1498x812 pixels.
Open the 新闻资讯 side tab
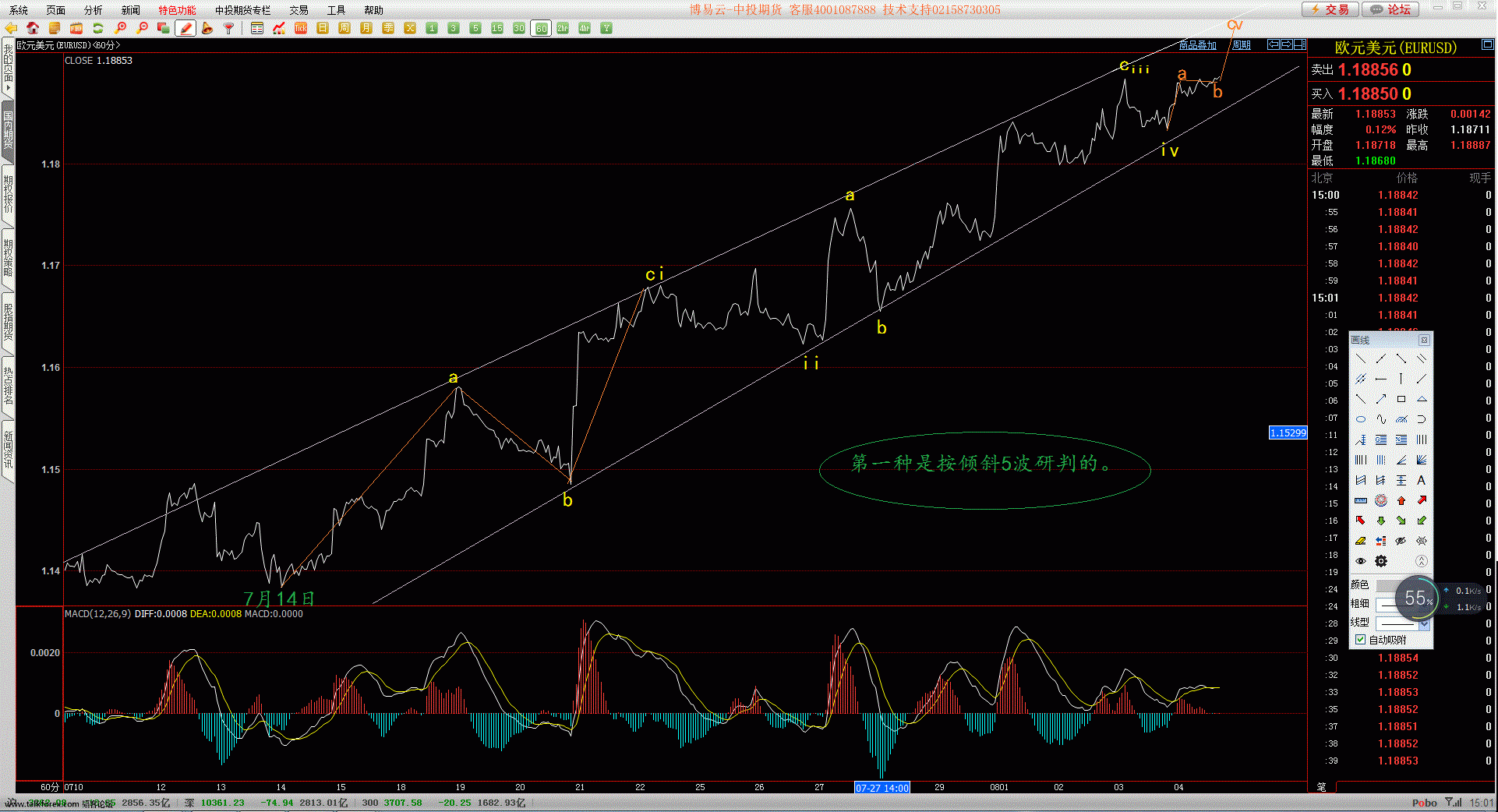[8, 450]
